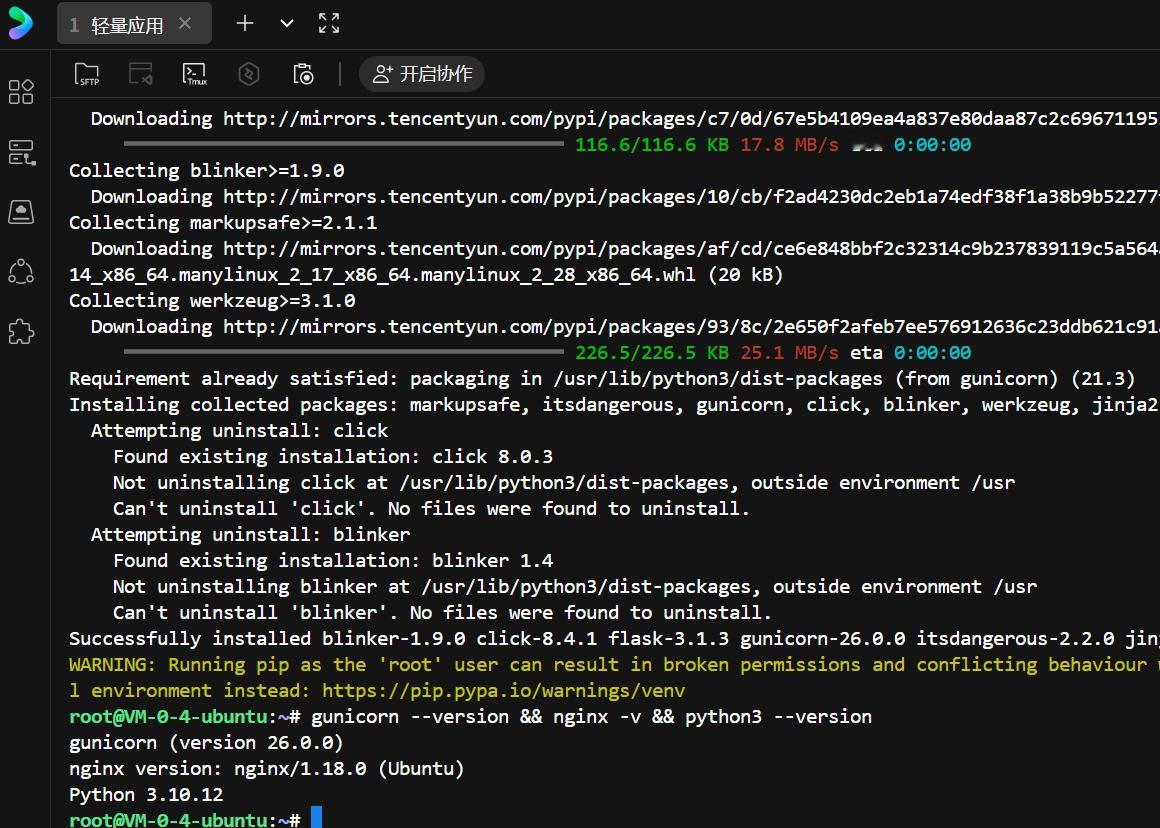1160x828 pixels.
Task: Click 'nginx version: nginx/1.18.0 (Ubuntu)' output
Action: pos(266,769)
